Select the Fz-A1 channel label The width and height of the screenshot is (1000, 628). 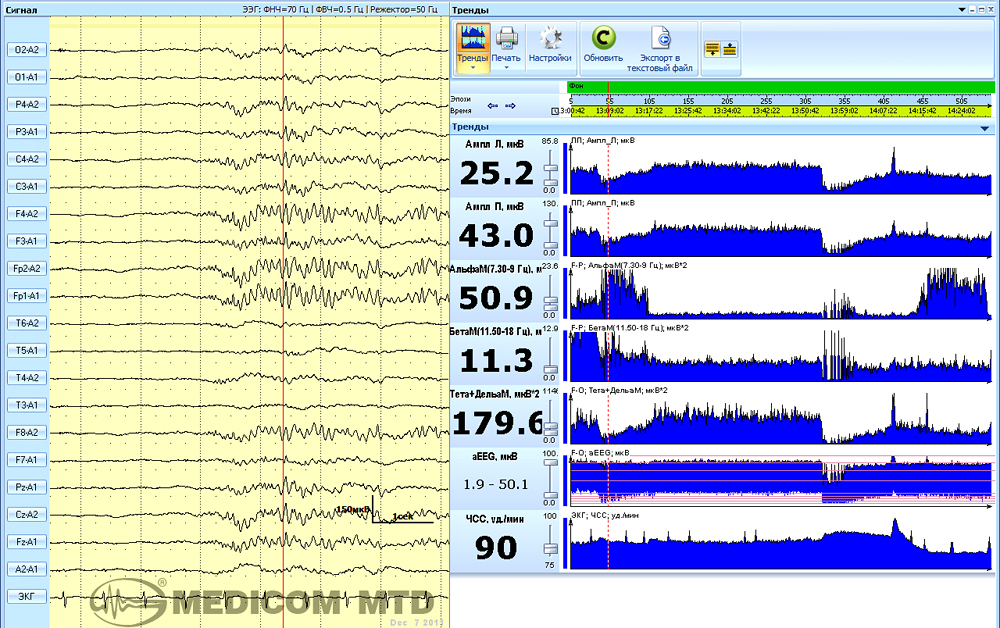27,542
